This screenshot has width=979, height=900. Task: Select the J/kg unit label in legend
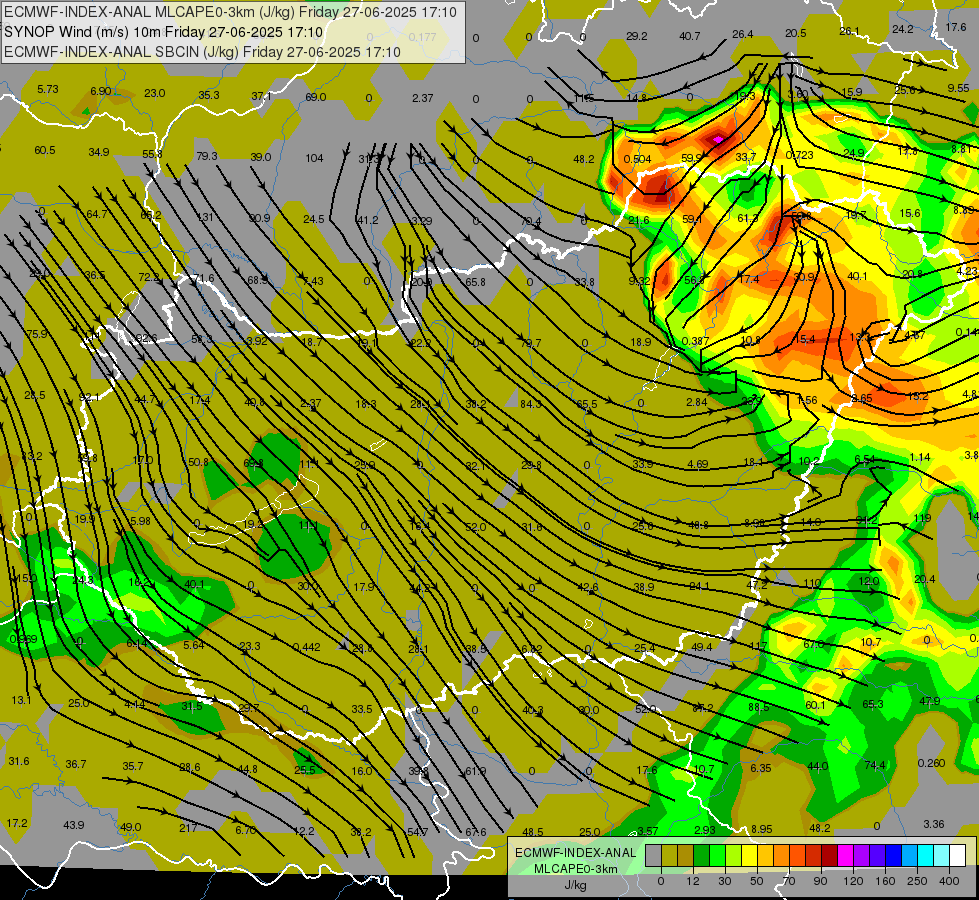(575, 885)
